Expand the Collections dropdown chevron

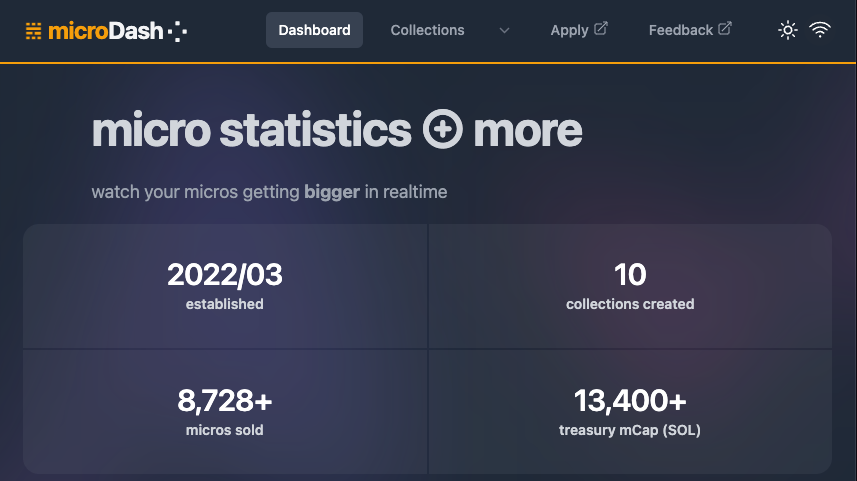point(504,31)
